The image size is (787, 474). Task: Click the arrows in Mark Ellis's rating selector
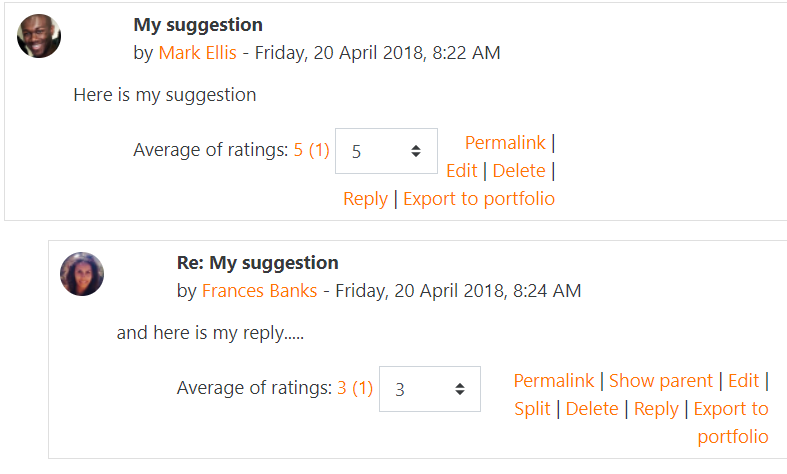pos(416,151)
